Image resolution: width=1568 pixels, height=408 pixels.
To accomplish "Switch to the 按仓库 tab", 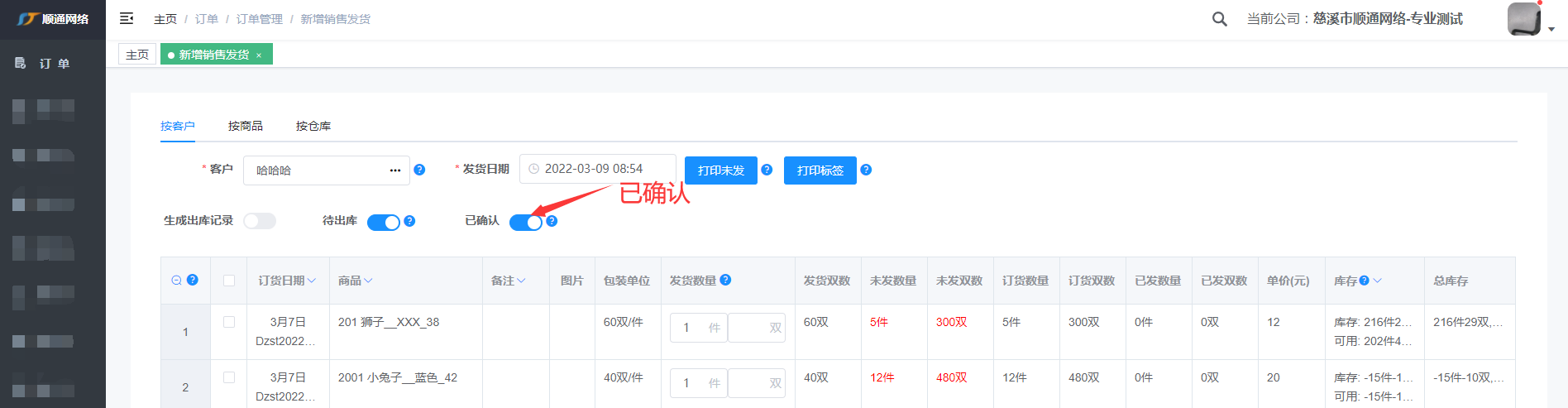I will coord(313,126).
